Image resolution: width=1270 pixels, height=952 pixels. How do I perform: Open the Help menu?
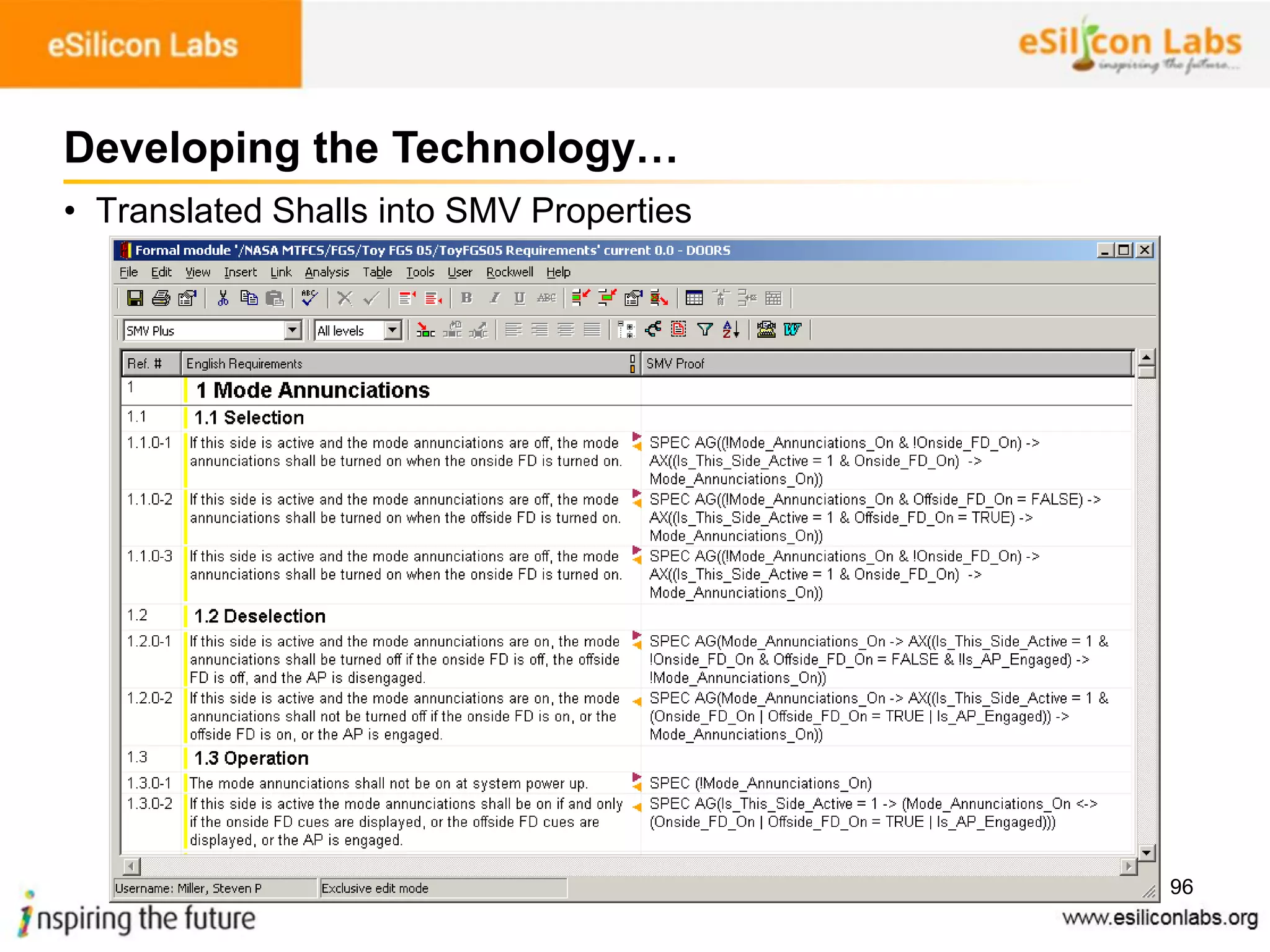coord(559,272)
